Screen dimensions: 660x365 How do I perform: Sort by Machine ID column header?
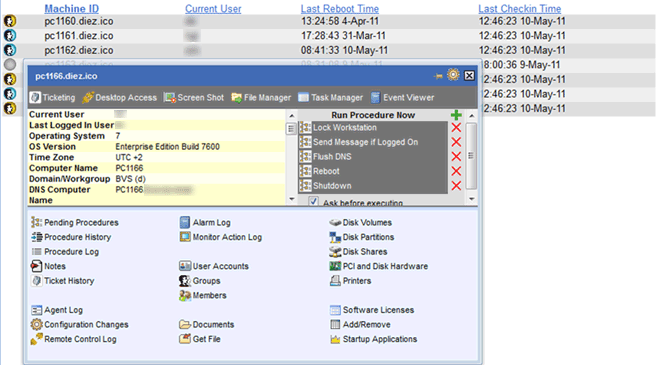coord(72,8)
